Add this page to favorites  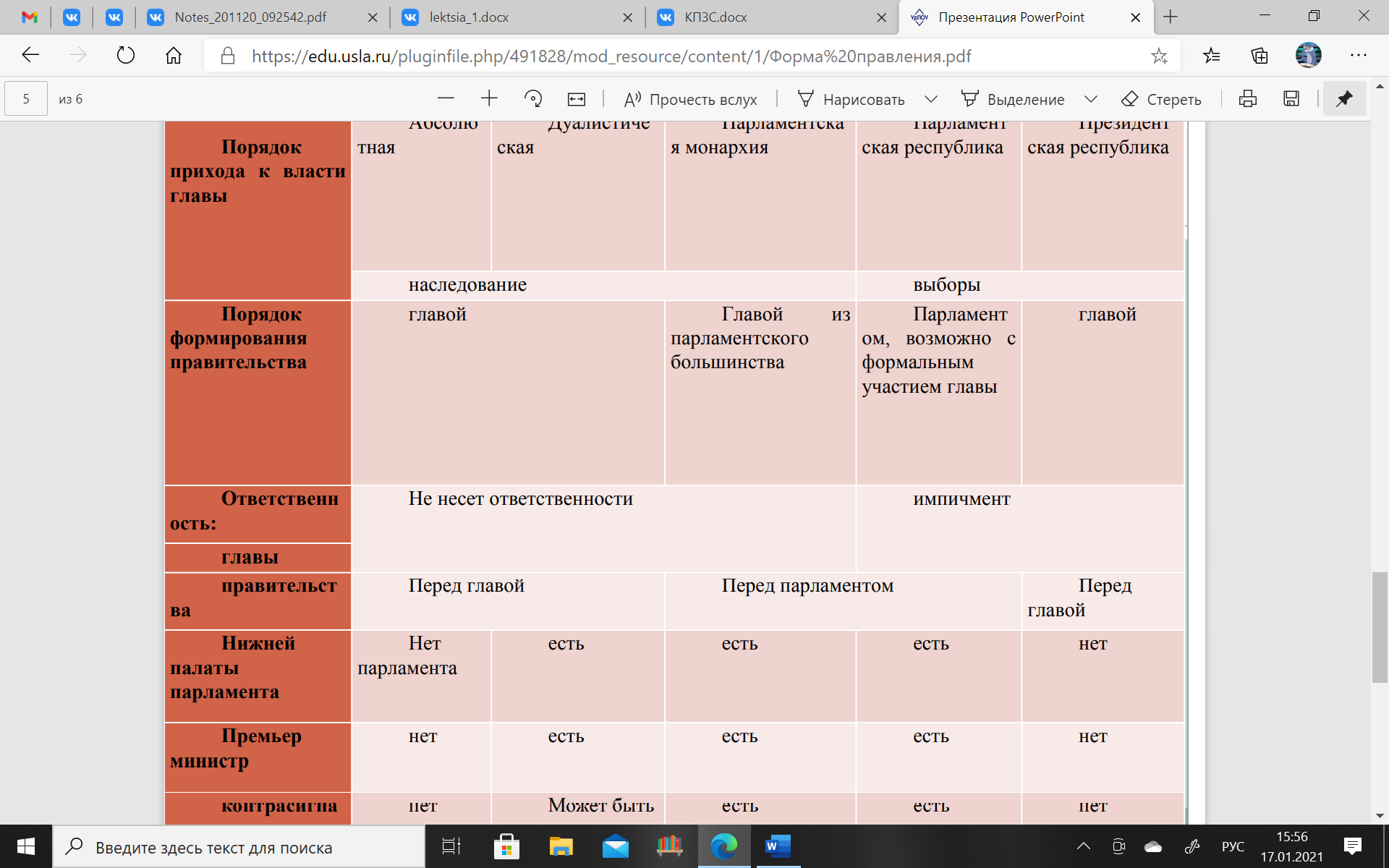[x=1159, y=56]
